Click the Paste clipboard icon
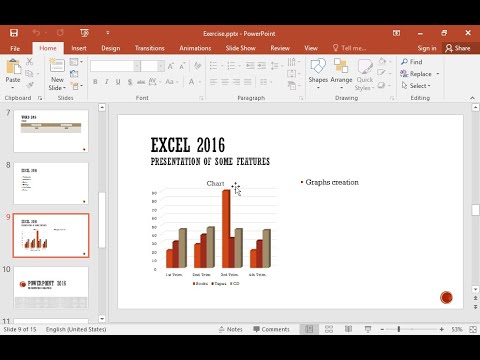The image size is (480, 360). [13, 67]
